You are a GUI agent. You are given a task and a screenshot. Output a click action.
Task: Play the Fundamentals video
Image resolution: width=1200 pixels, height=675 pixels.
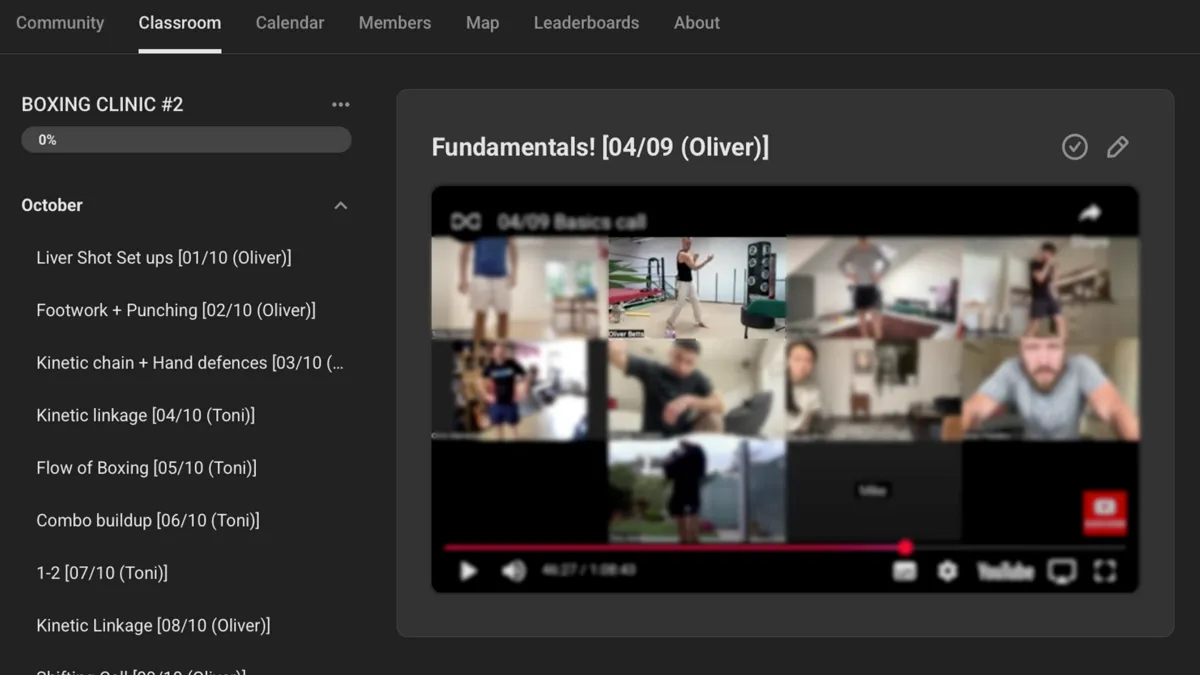(x=467, y=571)
